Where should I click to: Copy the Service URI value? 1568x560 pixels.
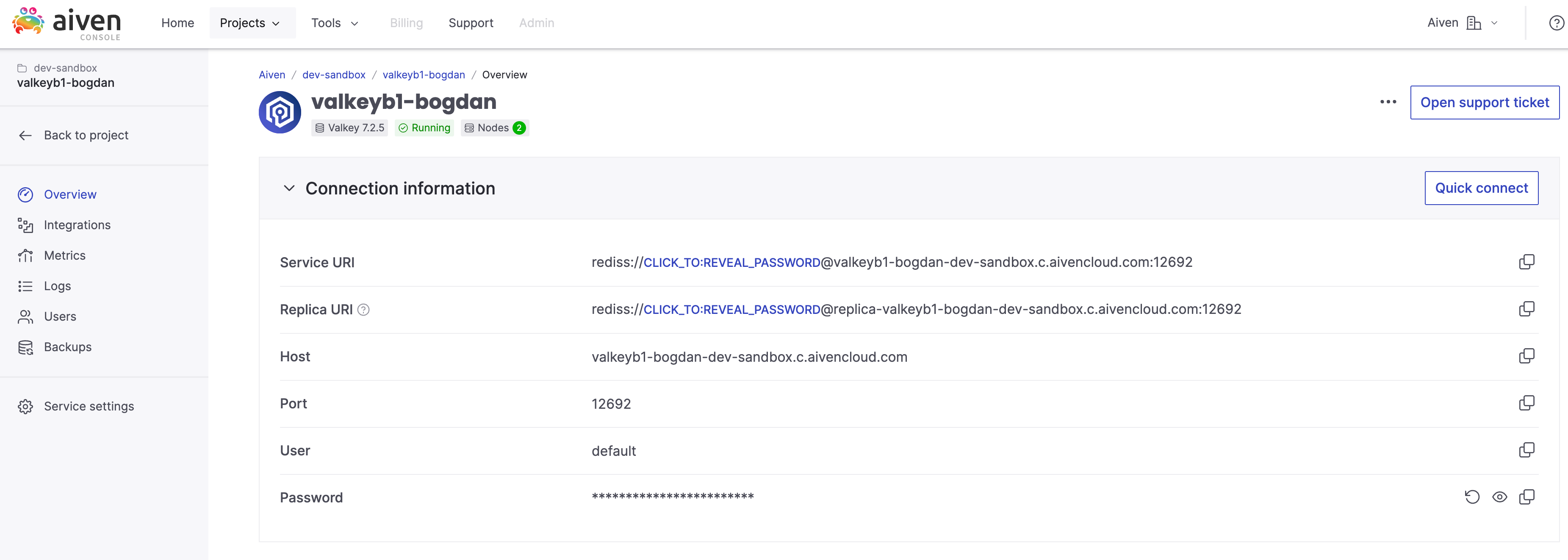point(1526,262)
